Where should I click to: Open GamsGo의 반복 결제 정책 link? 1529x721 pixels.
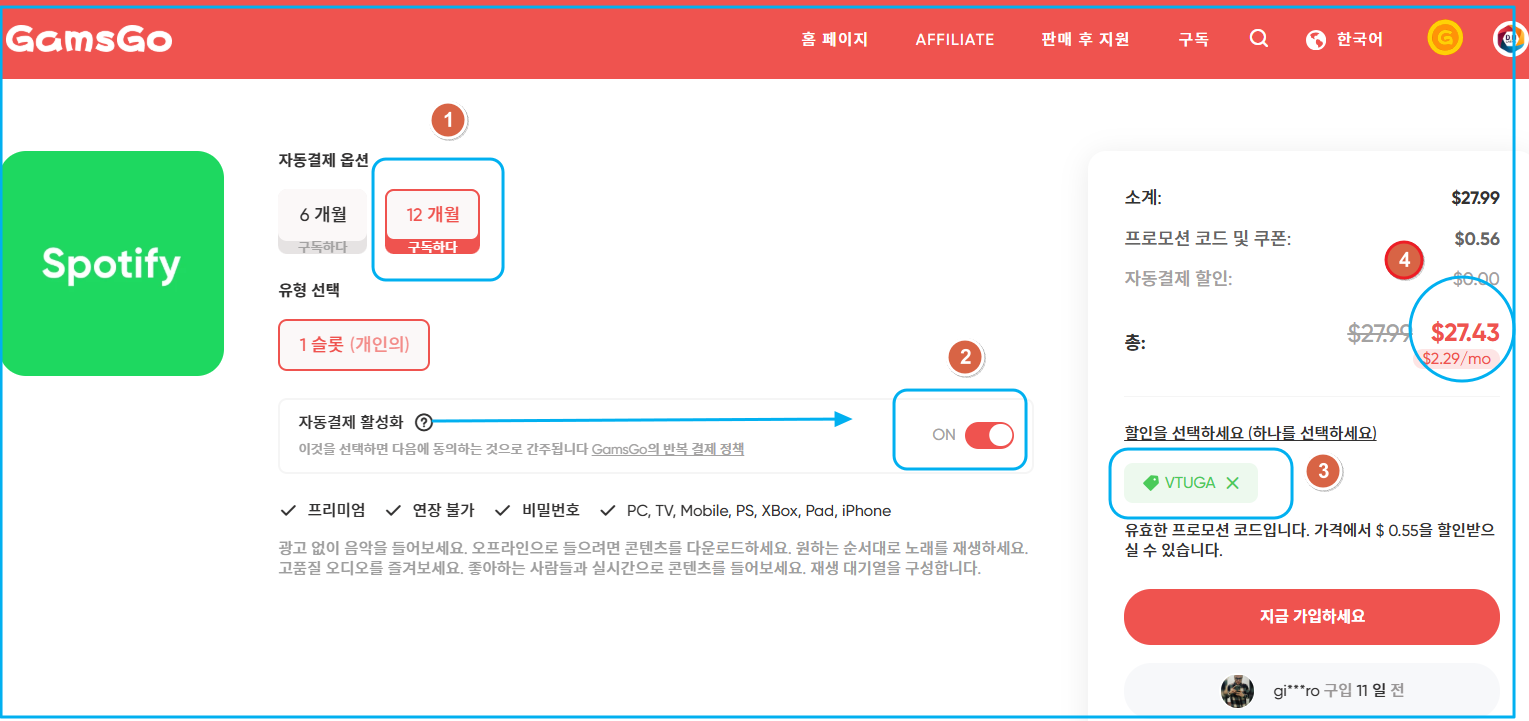pos(668,449)
